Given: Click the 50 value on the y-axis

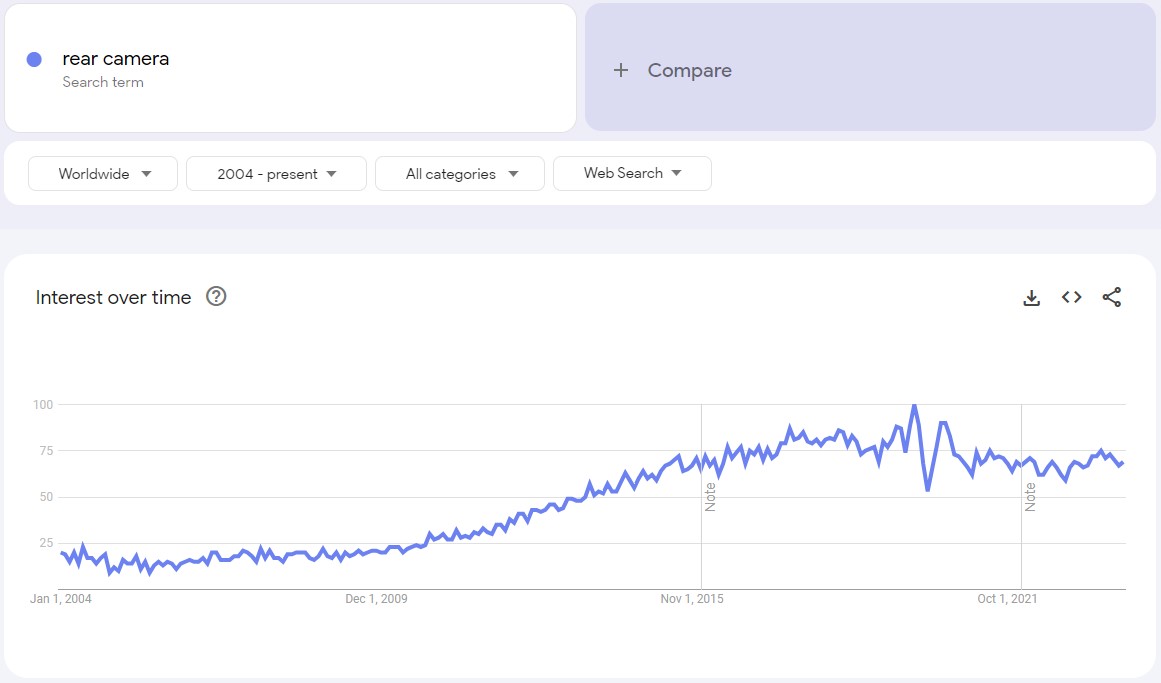Looking at the screenshot, I should [x=46, y=497].
